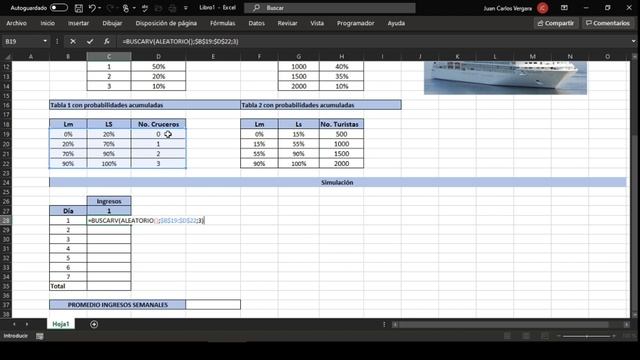The width and height of the screenshot is (640, 360).
Task: Click the Undo arrow icon
Action: (92, 8)
